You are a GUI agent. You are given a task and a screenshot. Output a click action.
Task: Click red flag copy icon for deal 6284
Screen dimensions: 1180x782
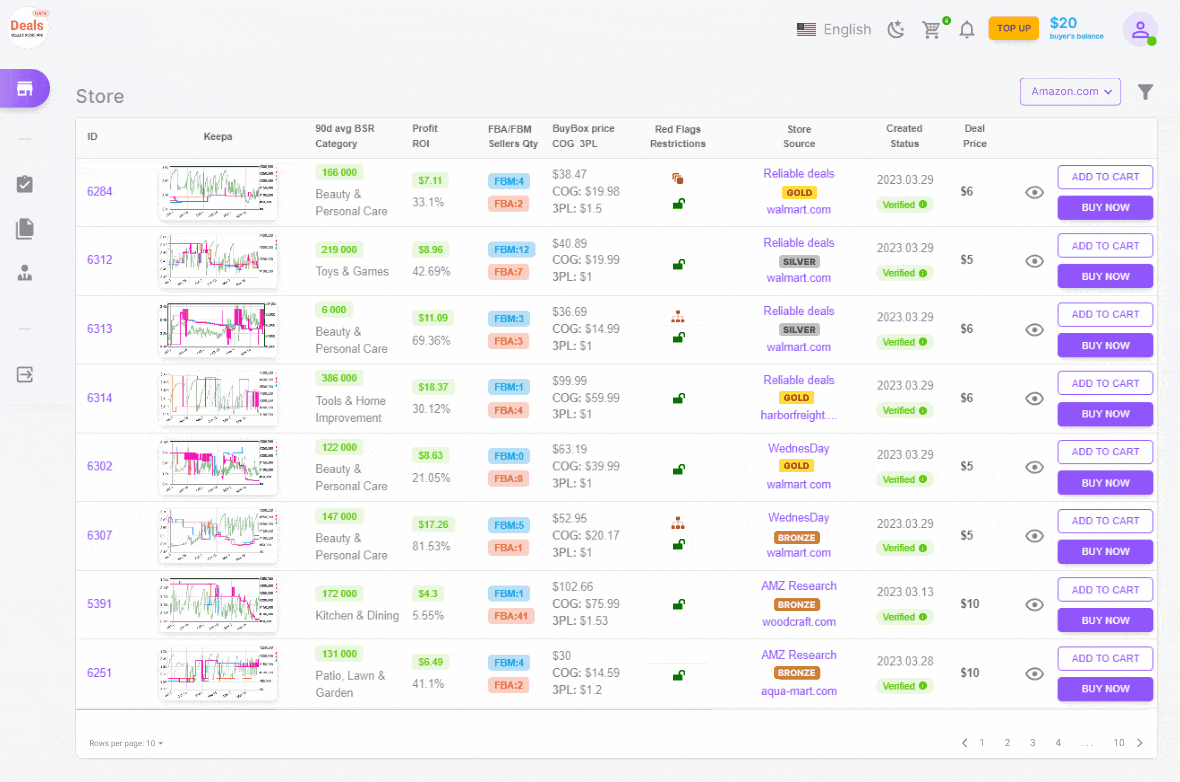[678, 178]
